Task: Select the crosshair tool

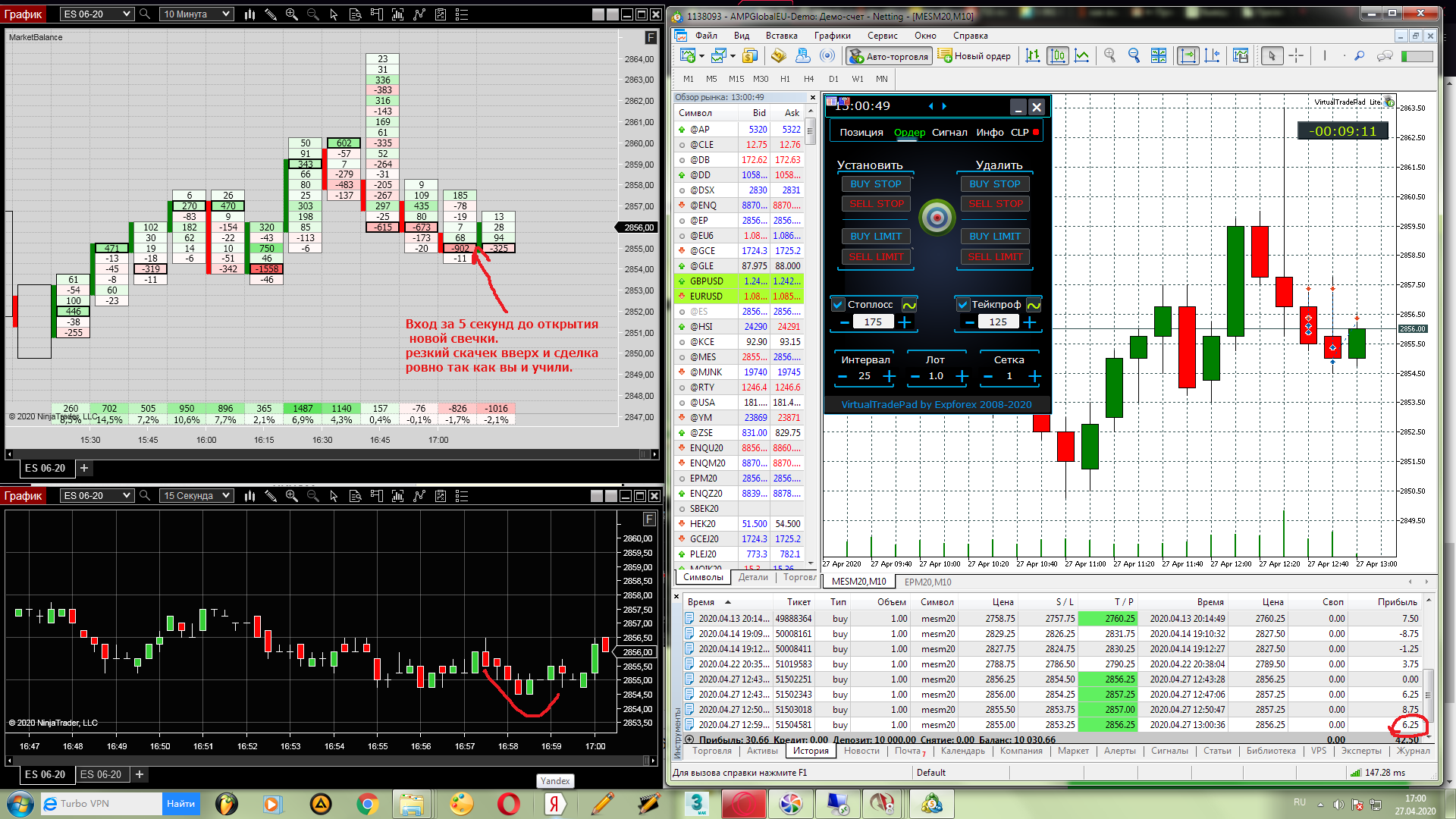Action: (1296, 55)
